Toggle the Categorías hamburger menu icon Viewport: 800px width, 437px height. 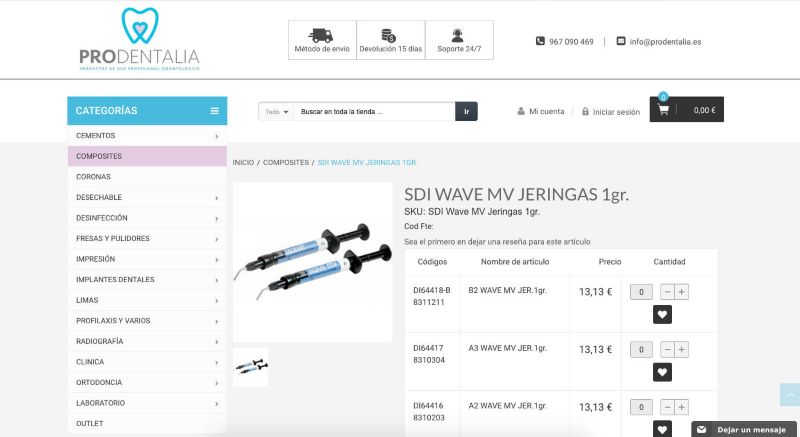[215, 111]
